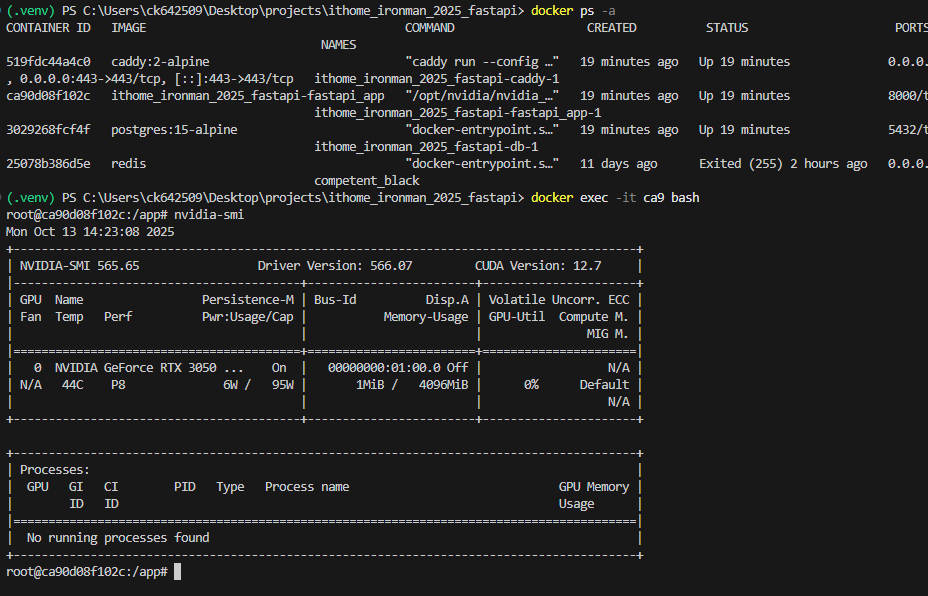Click container ID 519fdc44a4c0

pyautogui.click(x=48, y=62)
